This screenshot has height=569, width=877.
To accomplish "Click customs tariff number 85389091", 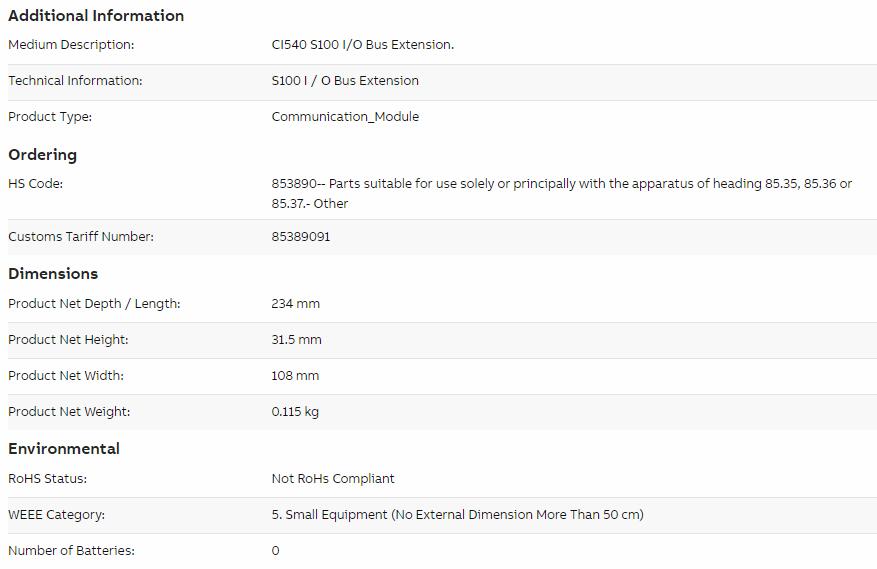I will 301,237.
